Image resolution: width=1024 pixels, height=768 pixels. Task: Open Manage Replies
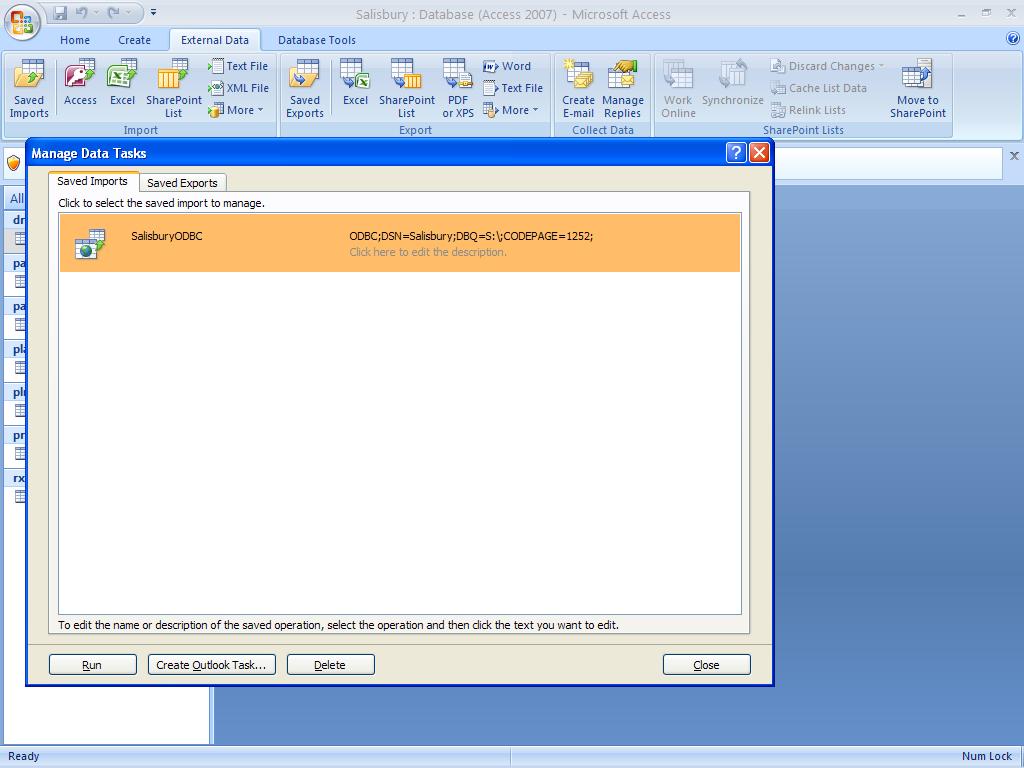click(622, 89)
